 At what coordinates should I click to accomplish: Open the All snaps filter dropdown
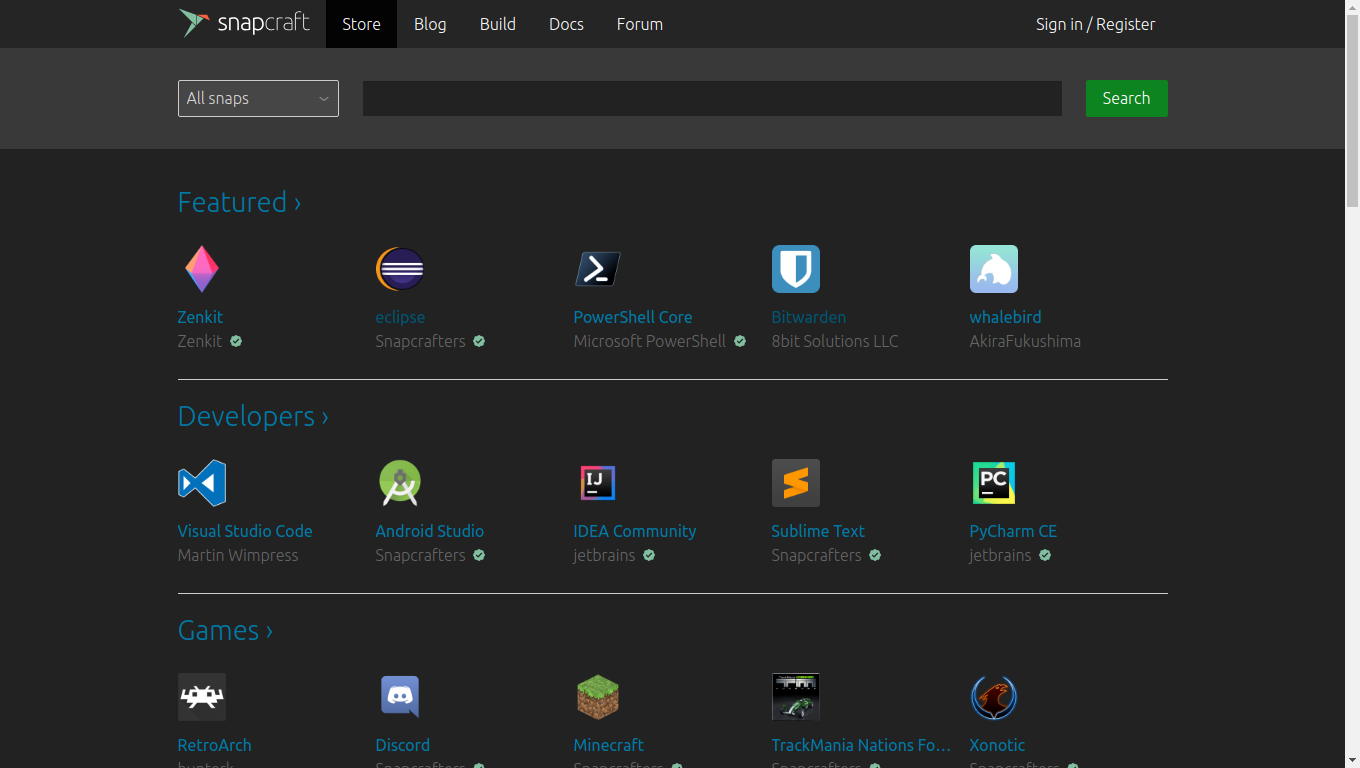click(x=258, y=98)
